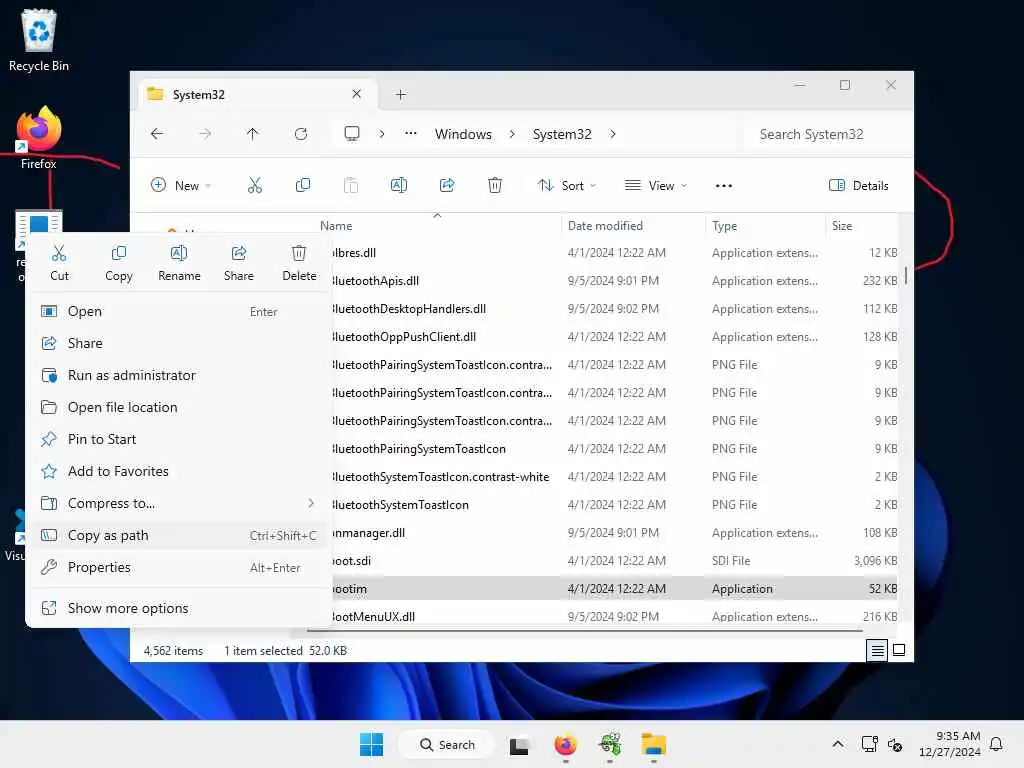Click the Refresh button
The width and height of the screenshot is (1024, 768).
[301, 134]
